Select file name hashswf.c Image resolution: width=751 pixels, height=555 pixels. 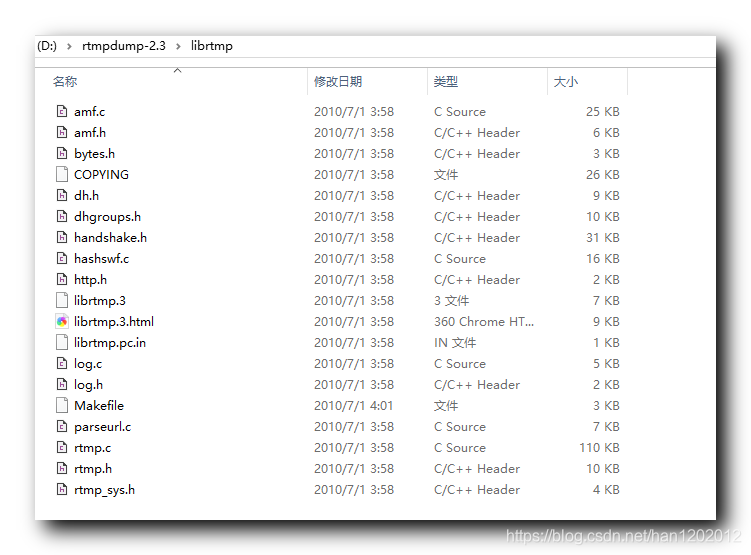(x=102, y=259)
